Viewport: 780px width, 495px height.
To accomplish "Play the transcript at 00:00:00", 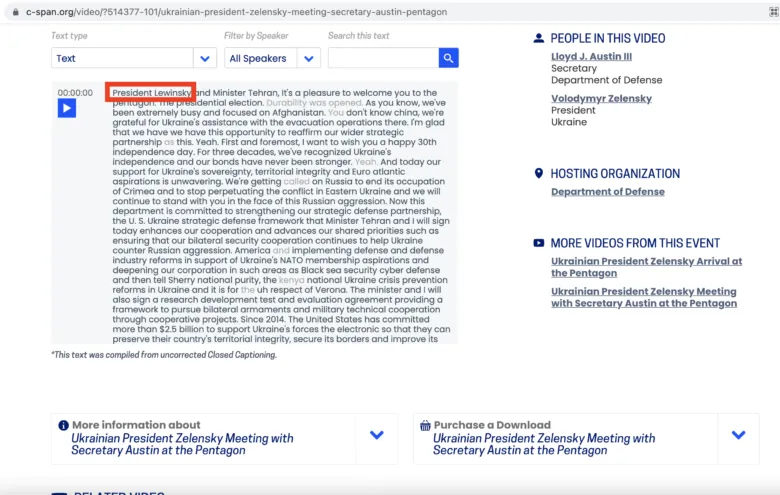I will 67,108.
